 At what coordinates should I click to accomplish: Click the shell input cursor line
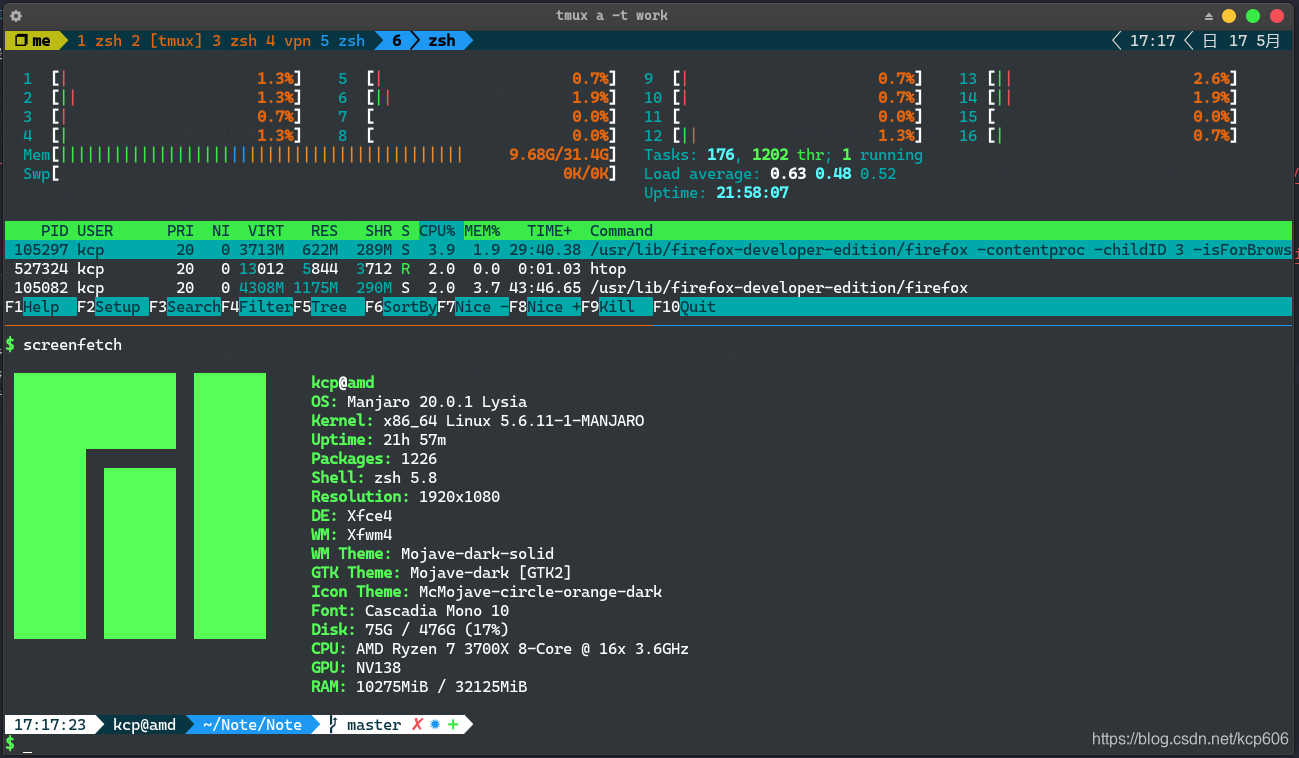[28, 744]
